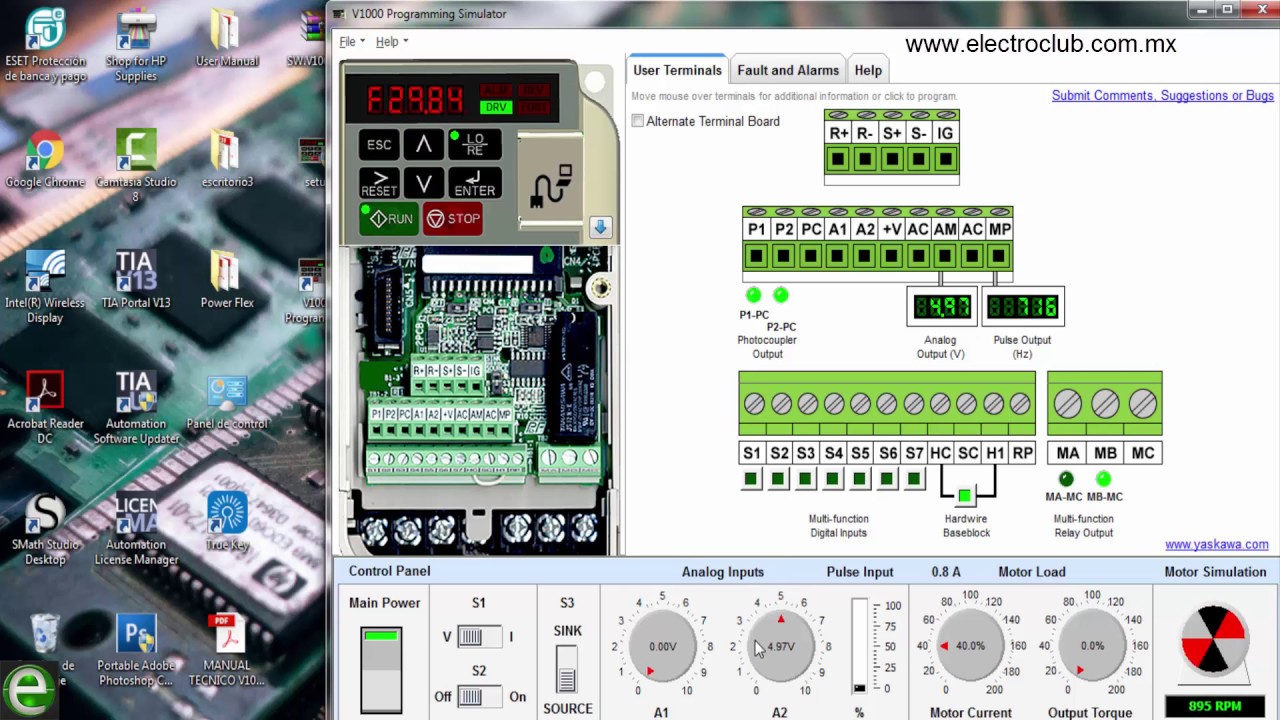
Task: Toggle the green square under terminal S2
Action: (x=778, y=480)
